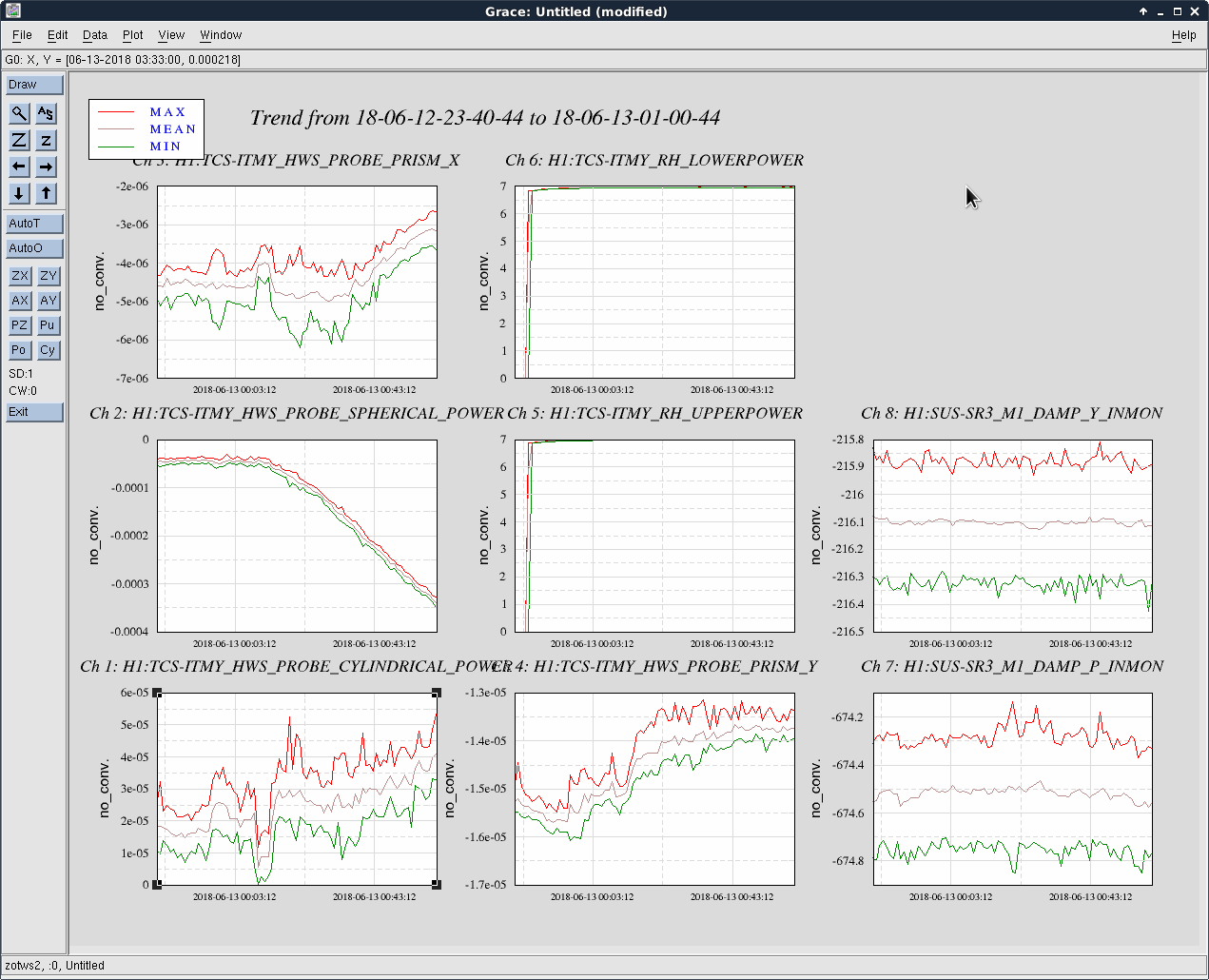Image resolution: width=1209 pixels, height=980 pixels.
Task: Click the small z zoom-out icon
Action: pos(46,140)
